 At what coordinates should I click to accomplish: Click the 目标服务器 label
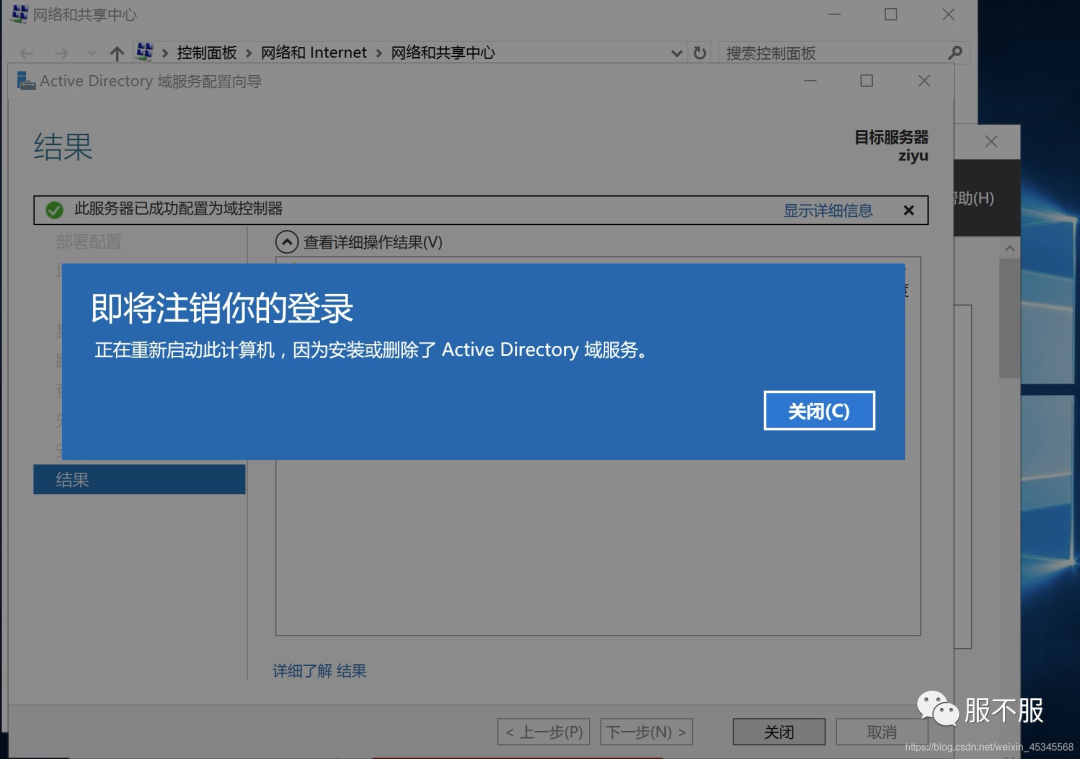pyautogui.click(x=891, y=137)
